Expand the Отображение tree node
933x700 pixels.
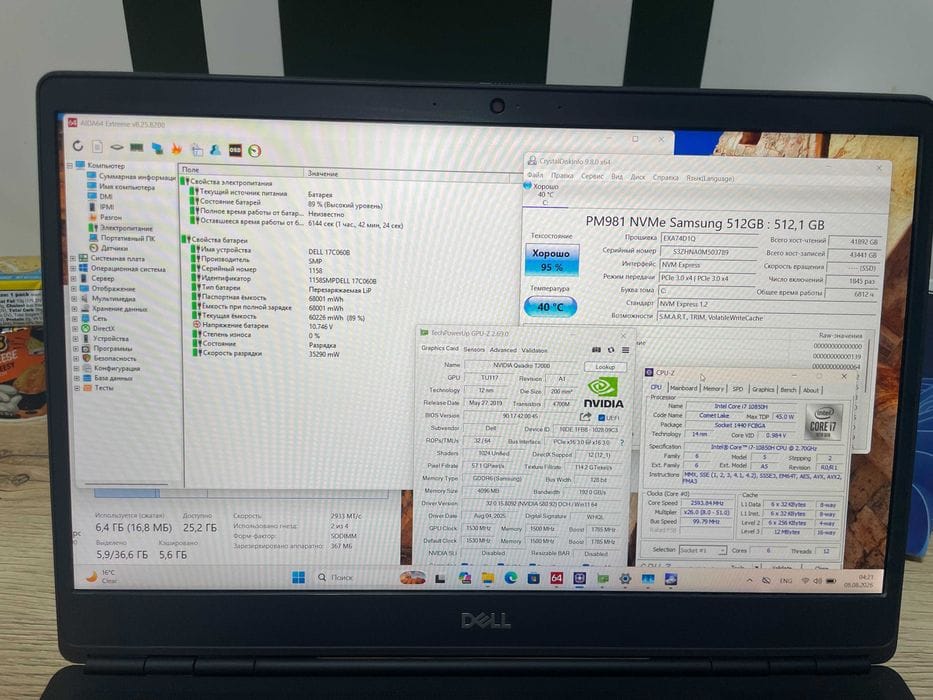(74, 289)
